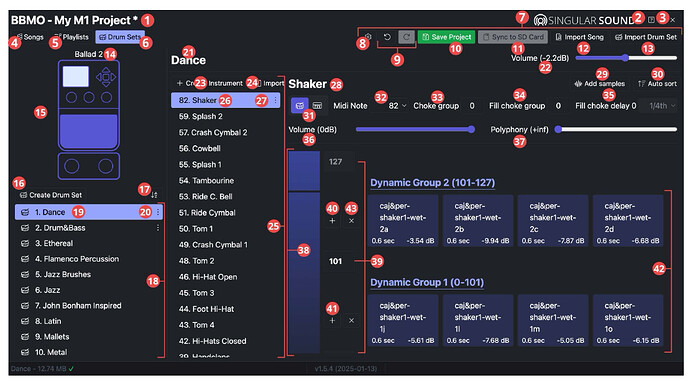The height and width of the screenshot is (380, 690).
Task: Expand Dynamic Group 2 (101-127) header
Action: click(433, 183)
